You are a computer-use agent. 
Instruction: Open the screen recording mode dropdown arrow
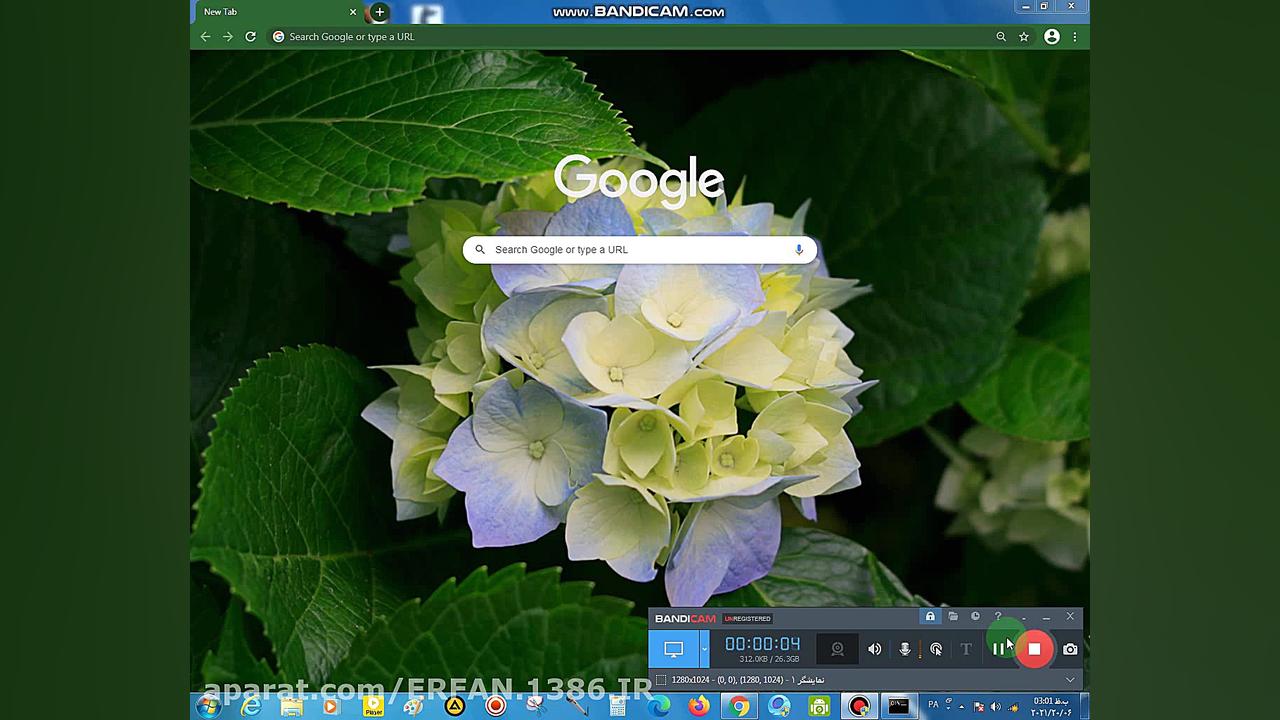(x=704, y=649)
